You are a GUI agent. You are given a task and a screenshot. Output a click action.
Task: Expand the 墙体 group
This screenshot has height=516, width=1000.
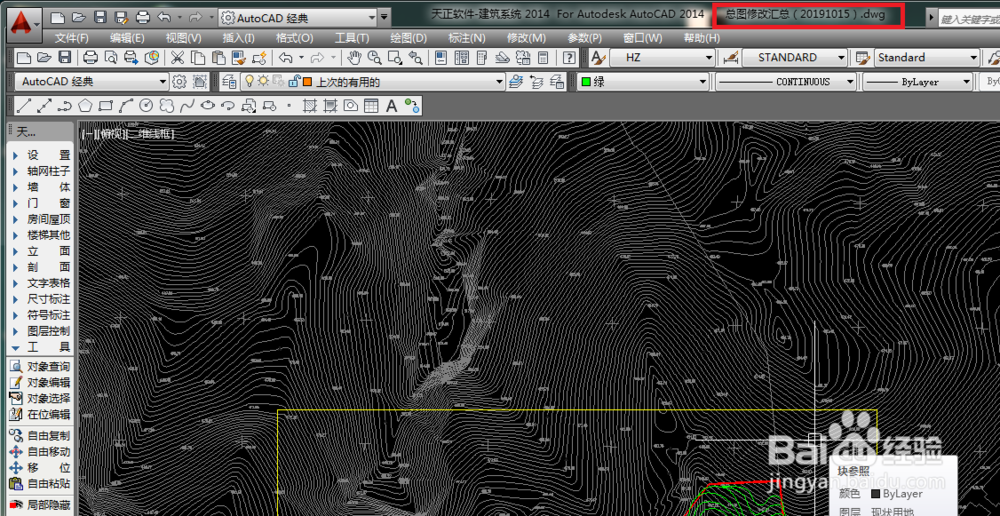coord(41,188)
